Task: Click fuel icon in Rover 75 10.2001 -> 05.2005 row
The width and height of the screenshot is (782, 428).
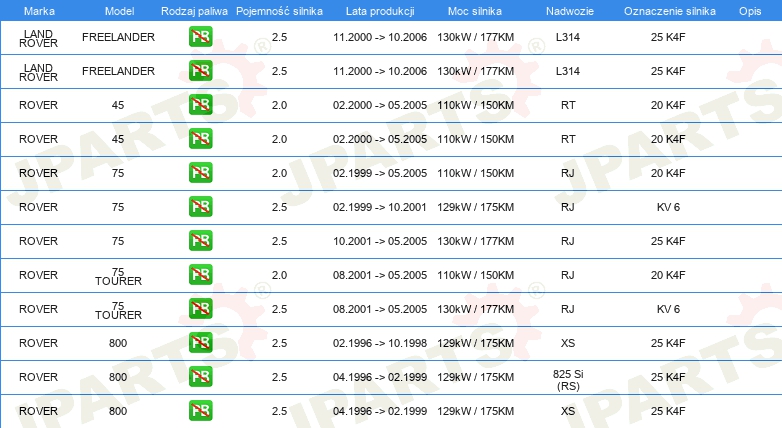Action: 200,240
